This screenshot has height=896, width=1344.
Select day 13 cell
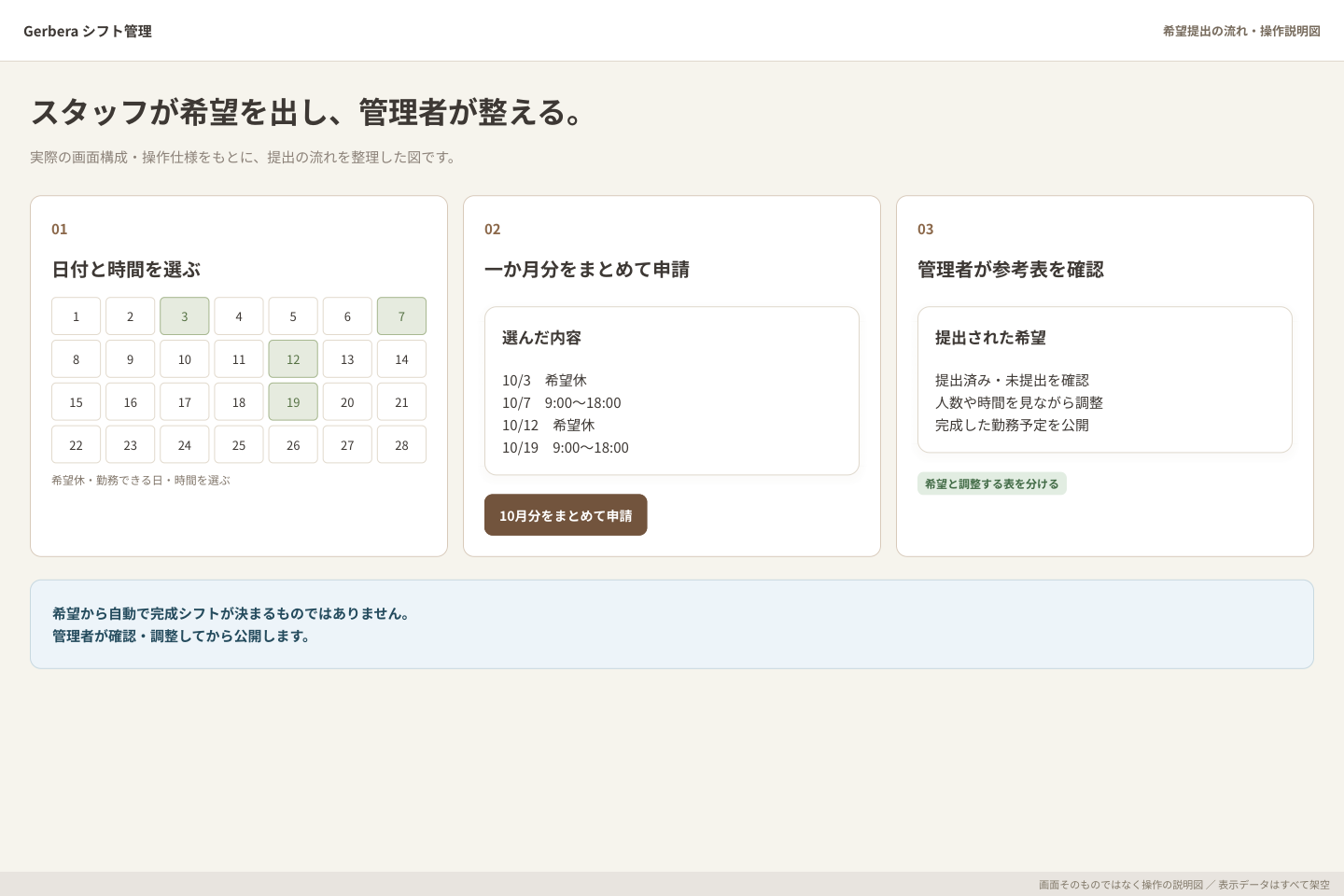(347, 359)
